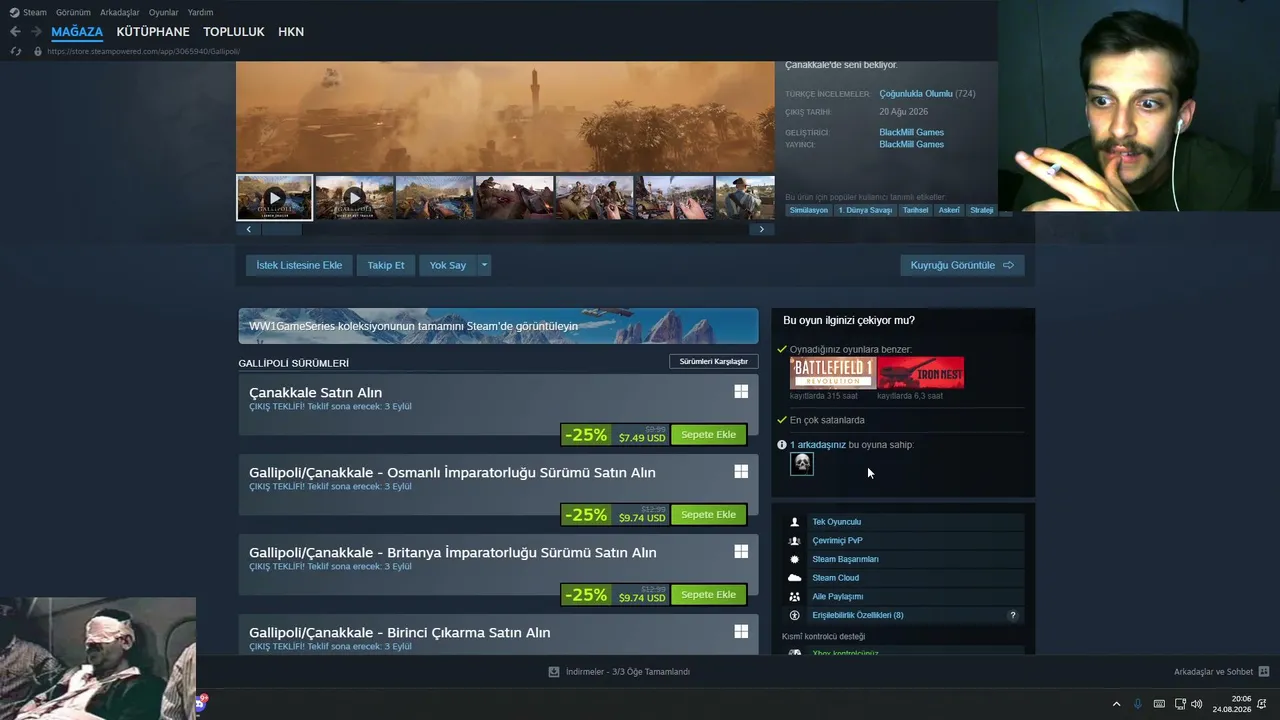Open the Tek Oyunculu category link

tap(836, 522)
